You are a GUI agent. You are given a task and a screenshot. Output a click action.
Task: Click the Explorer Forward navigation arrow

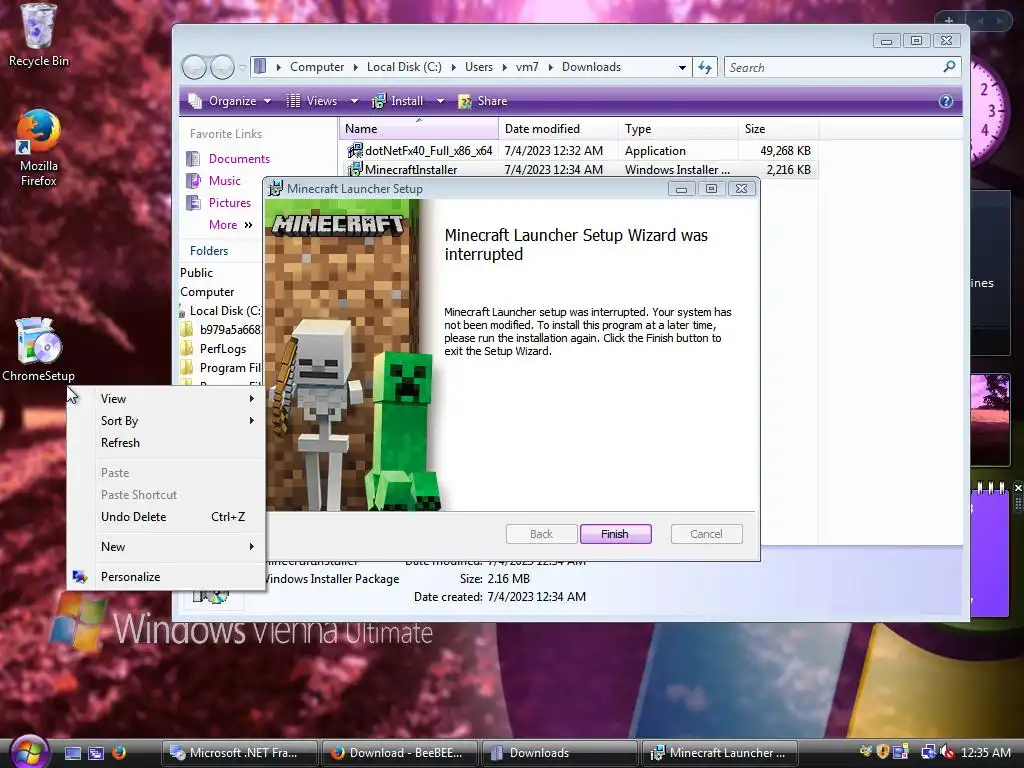pos(222,67)
